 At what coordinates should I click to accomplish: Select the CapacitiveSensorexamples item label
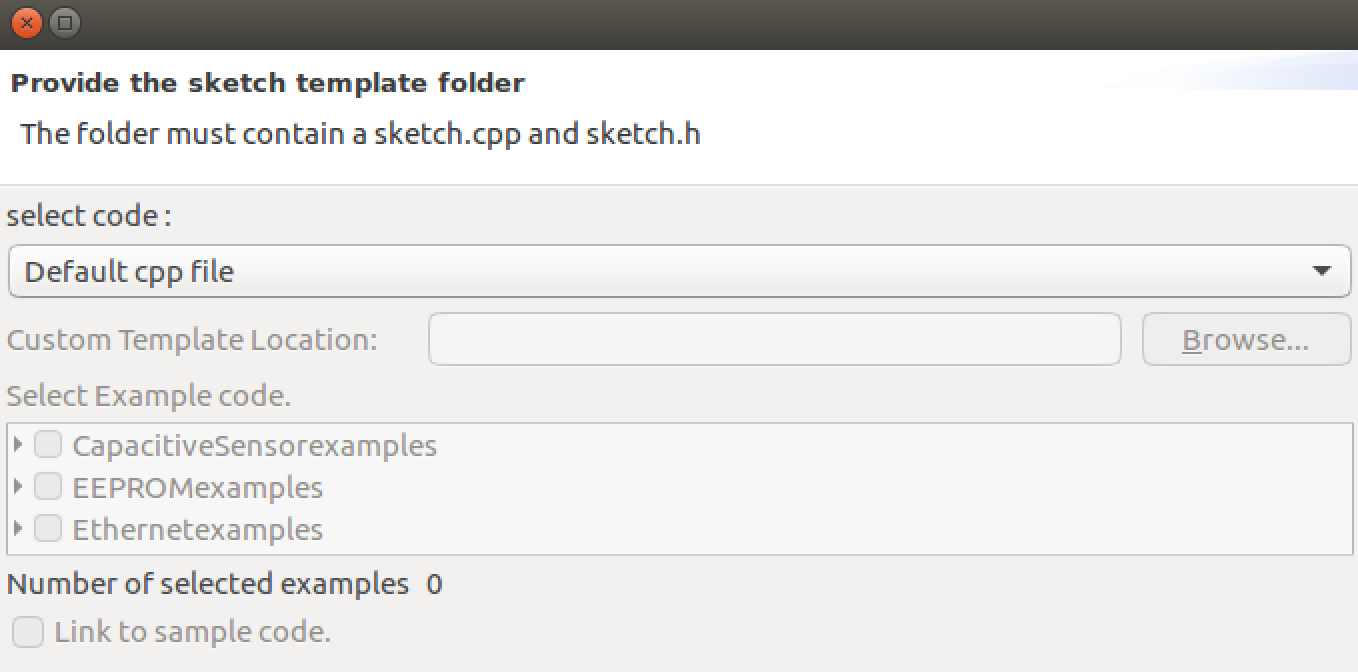[x=255, y=445]
